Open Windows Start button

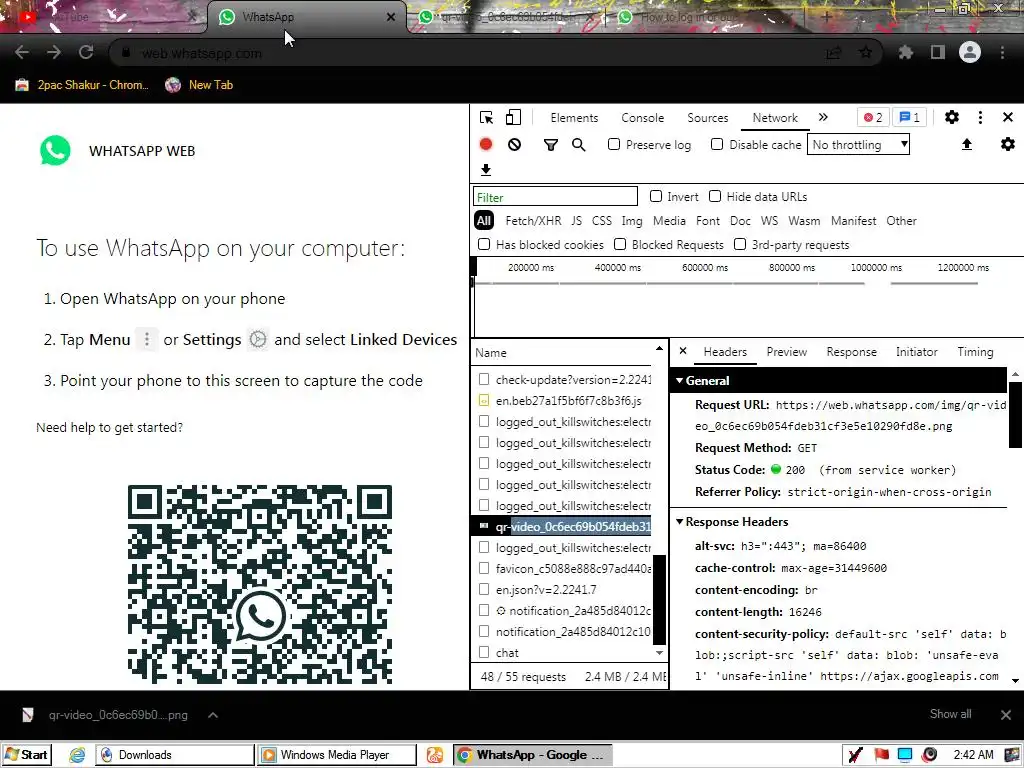coord(27,755)
